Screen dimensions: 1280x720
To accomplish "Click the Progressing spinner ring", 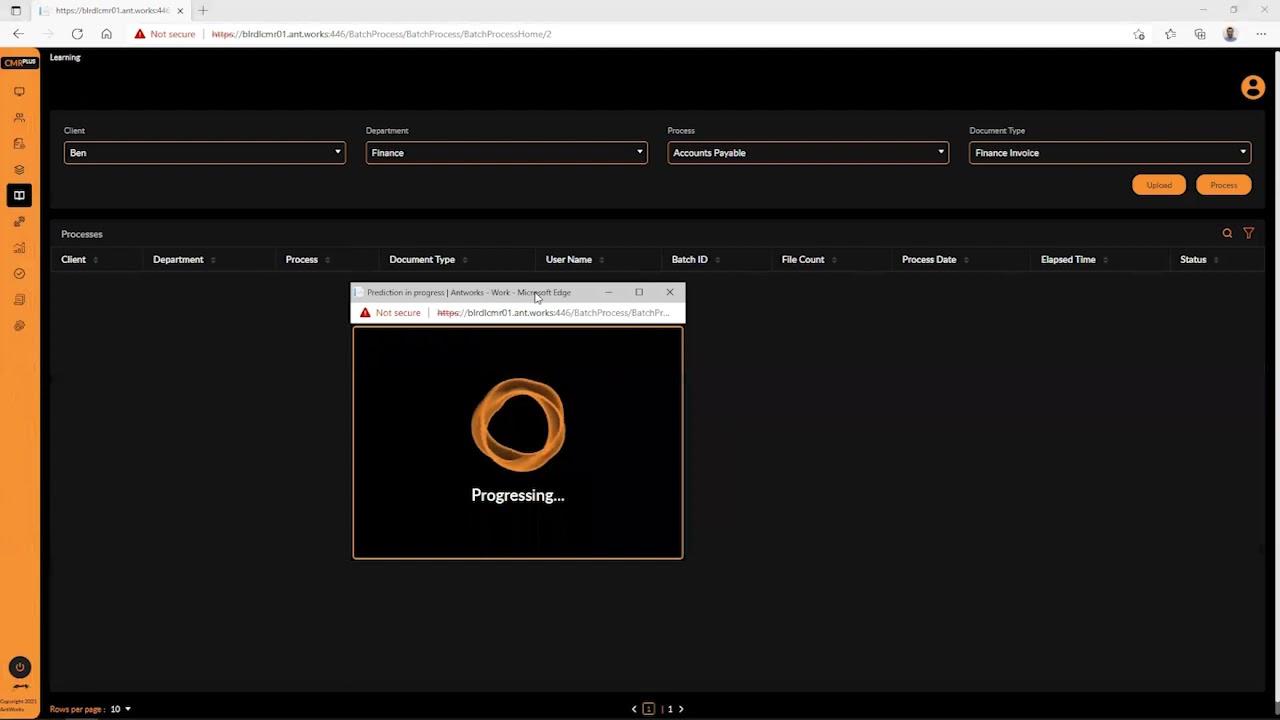I will tap(518, 425).
